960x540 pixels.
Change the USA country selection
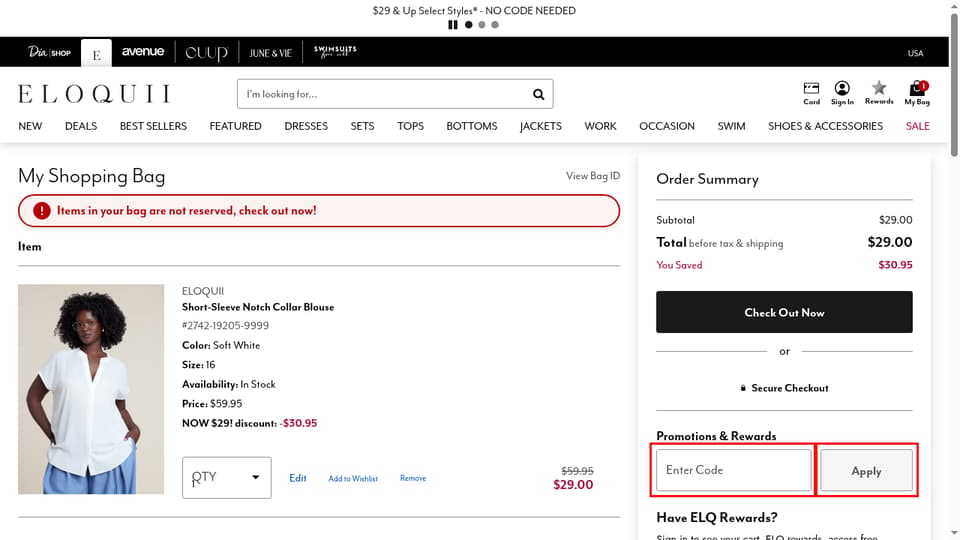(915, 53)
